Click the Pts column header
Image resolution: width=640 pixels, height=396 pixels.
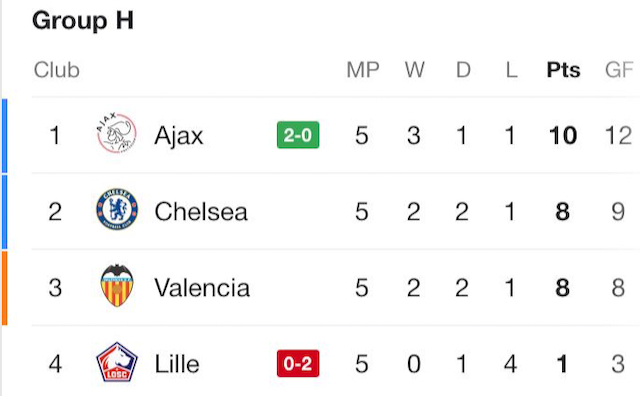tap(563, 70)
